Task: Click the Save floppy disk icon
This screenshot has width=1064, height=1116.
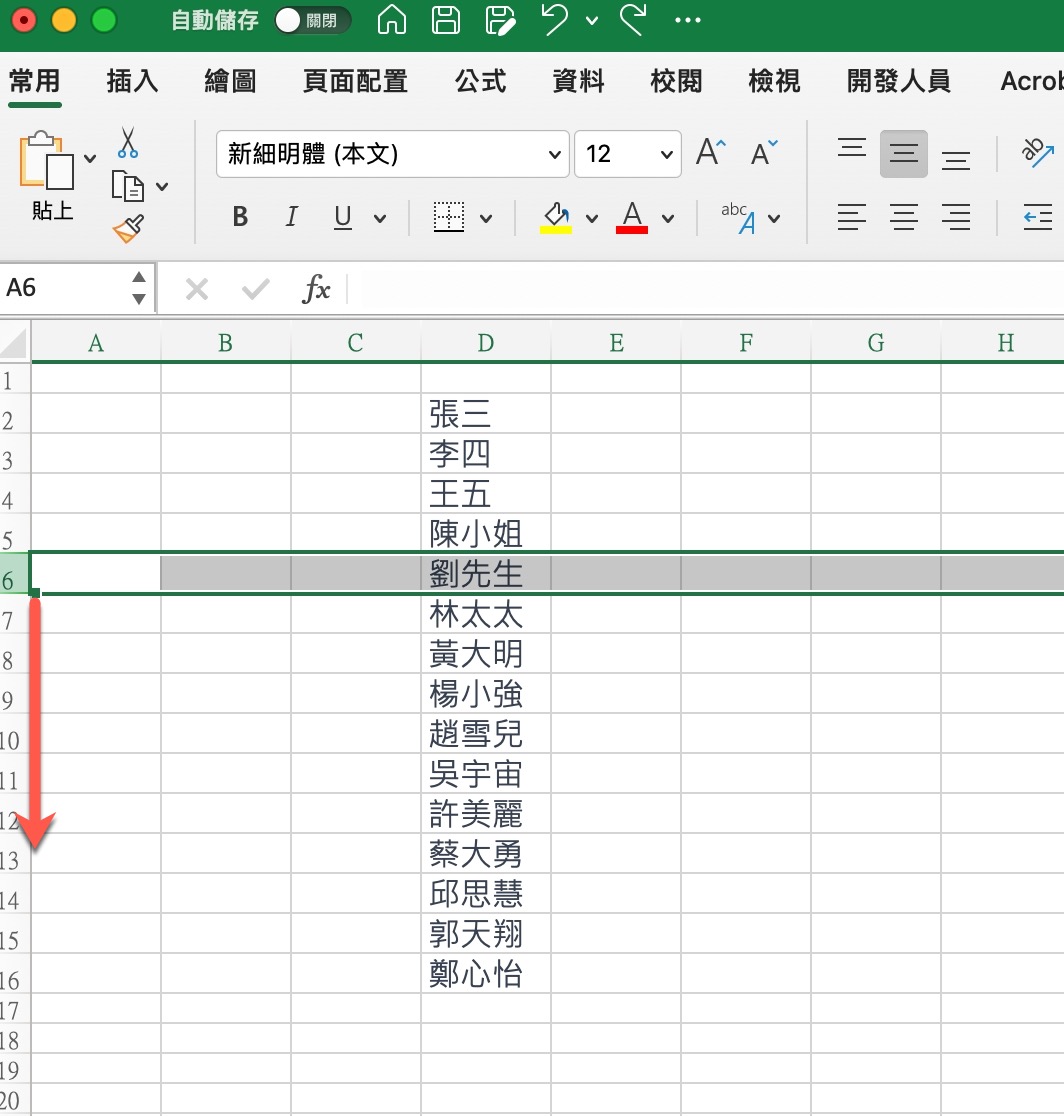Action: click(446, 21)
